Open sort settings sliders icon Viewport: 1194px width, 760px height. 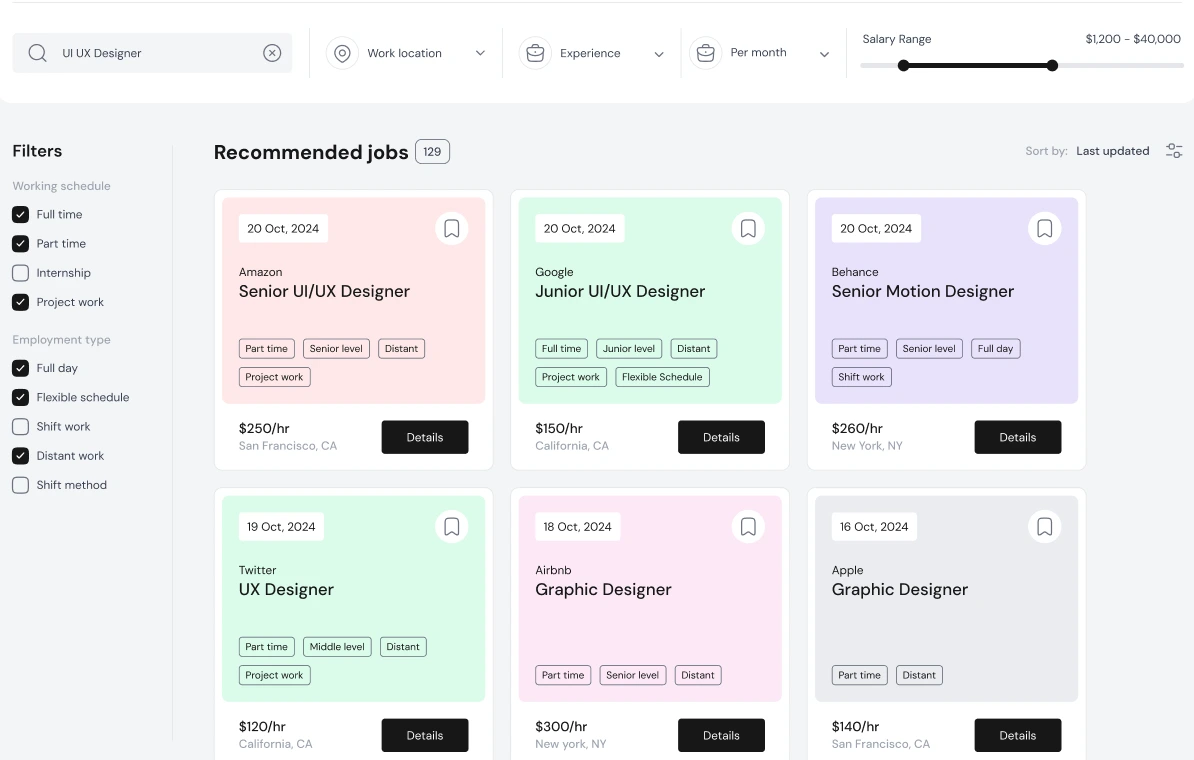point(1174,151)
